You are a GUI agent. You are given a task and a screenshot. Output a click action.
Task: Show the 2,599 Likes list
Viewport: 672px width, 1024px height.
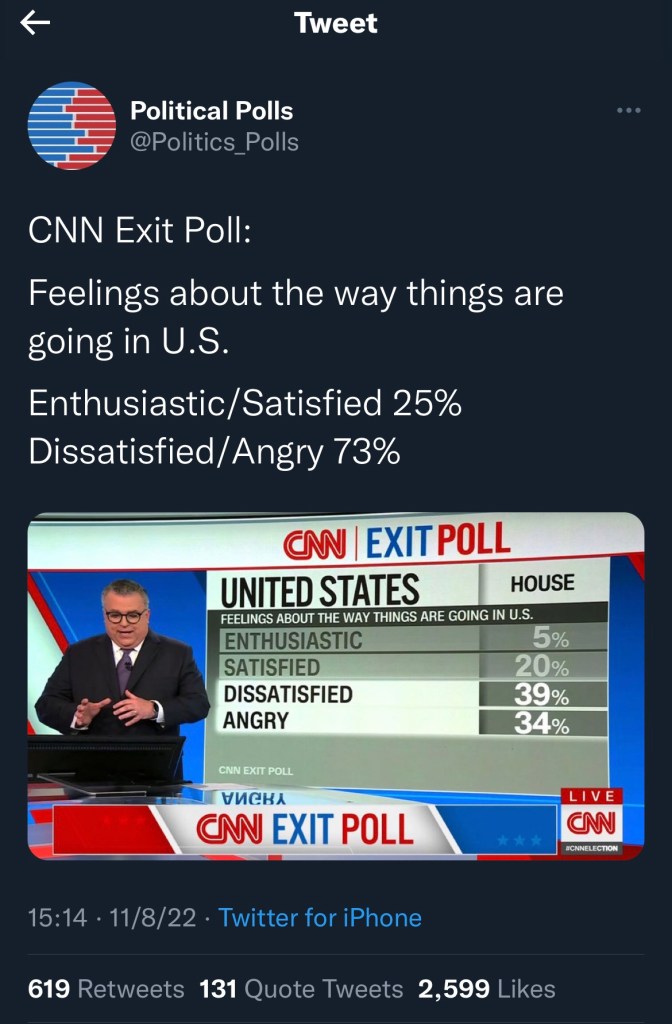(x=486, y=989)
